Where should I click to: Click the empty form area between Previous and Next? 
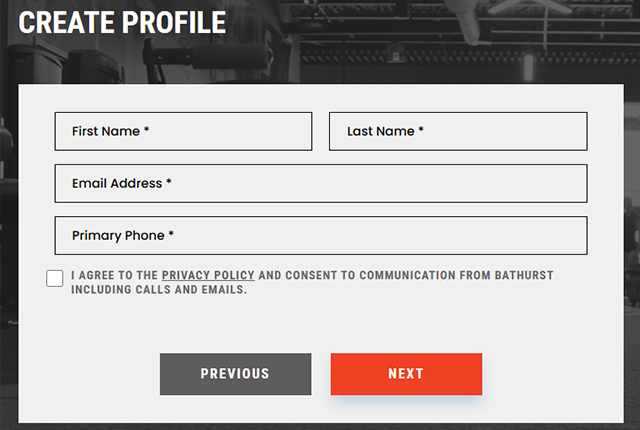click(321, 374)
